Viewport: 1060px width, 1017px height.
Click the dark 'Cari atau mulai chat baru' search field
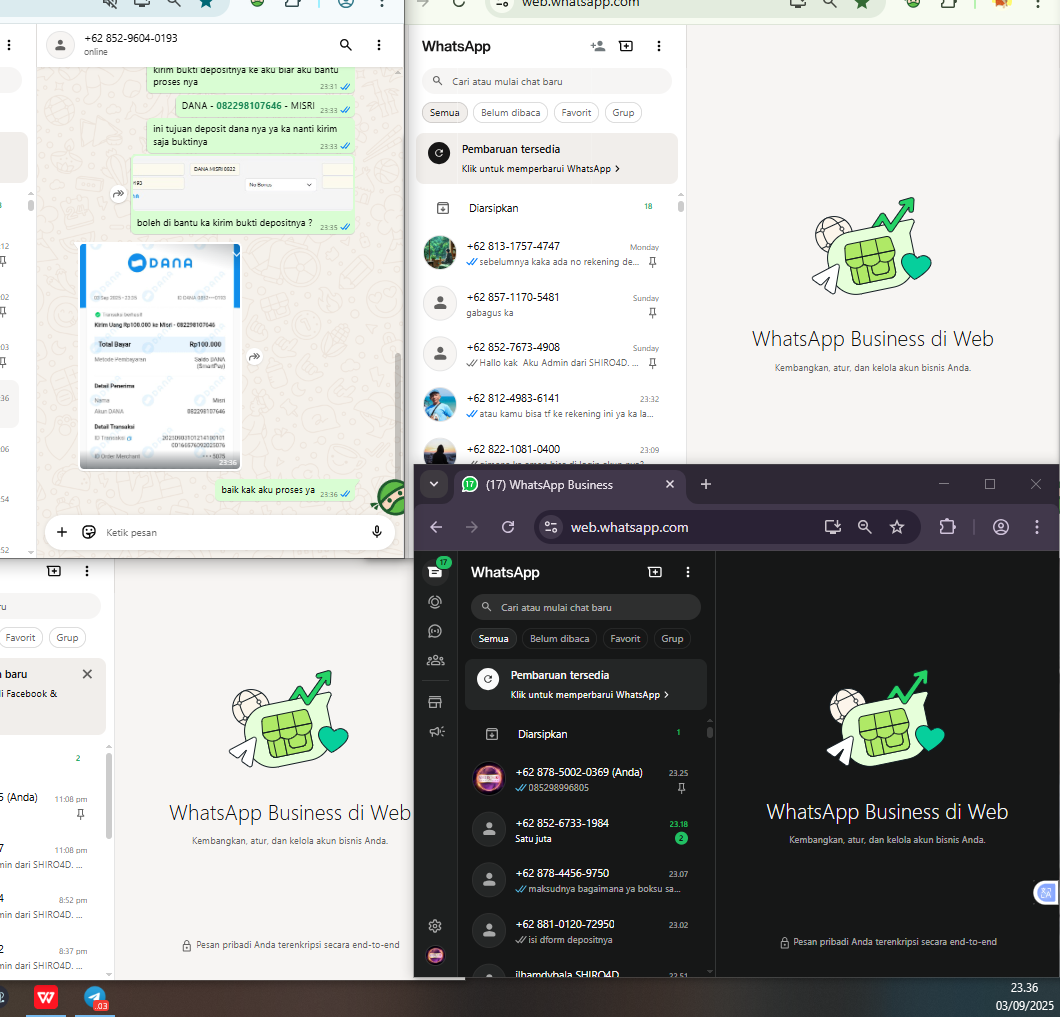[x=585, y=607]
